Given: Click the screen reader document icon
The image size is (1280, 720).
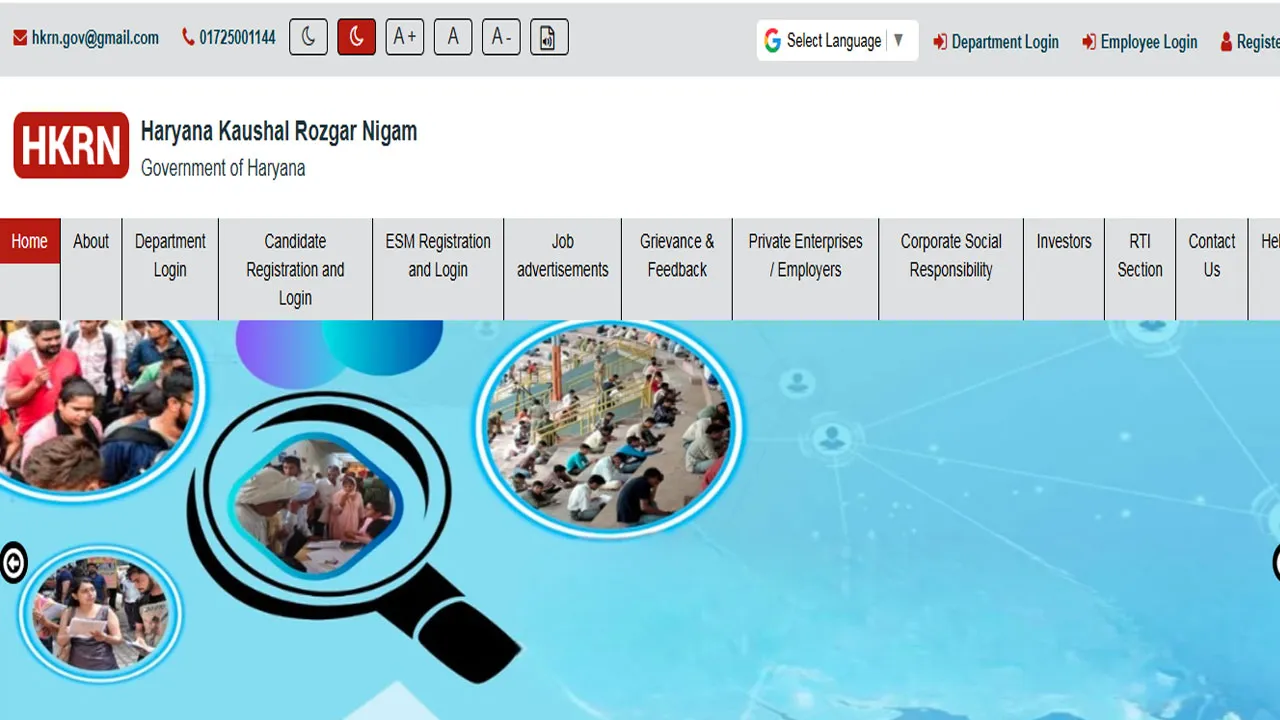Looking at the screenshot, I should tap(549, 38).
